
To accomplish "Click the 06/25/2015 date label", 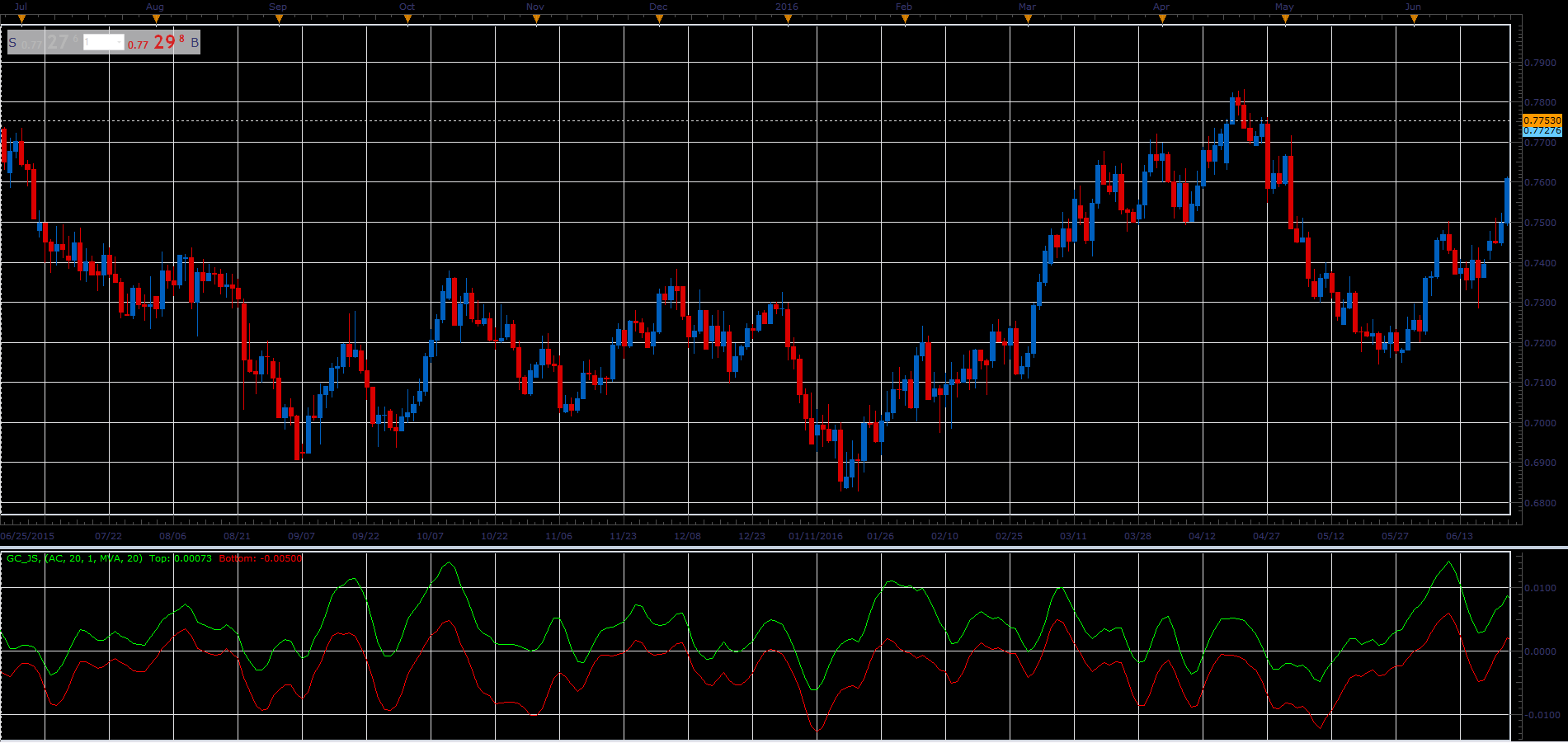I will pos(27,536).
